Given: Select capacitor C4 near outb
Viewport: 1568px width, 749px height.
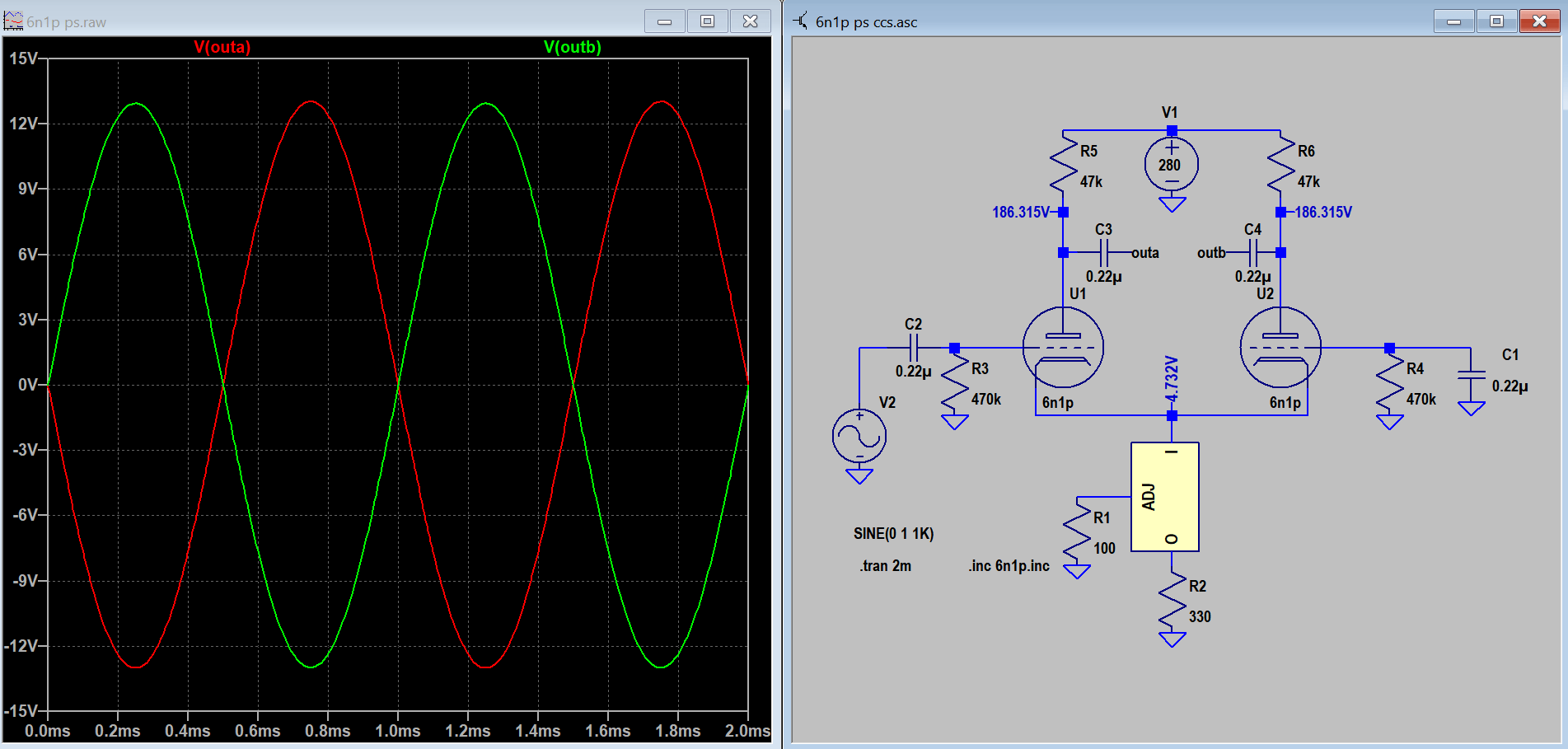Looking at the screenshot, I should 1253,253.
